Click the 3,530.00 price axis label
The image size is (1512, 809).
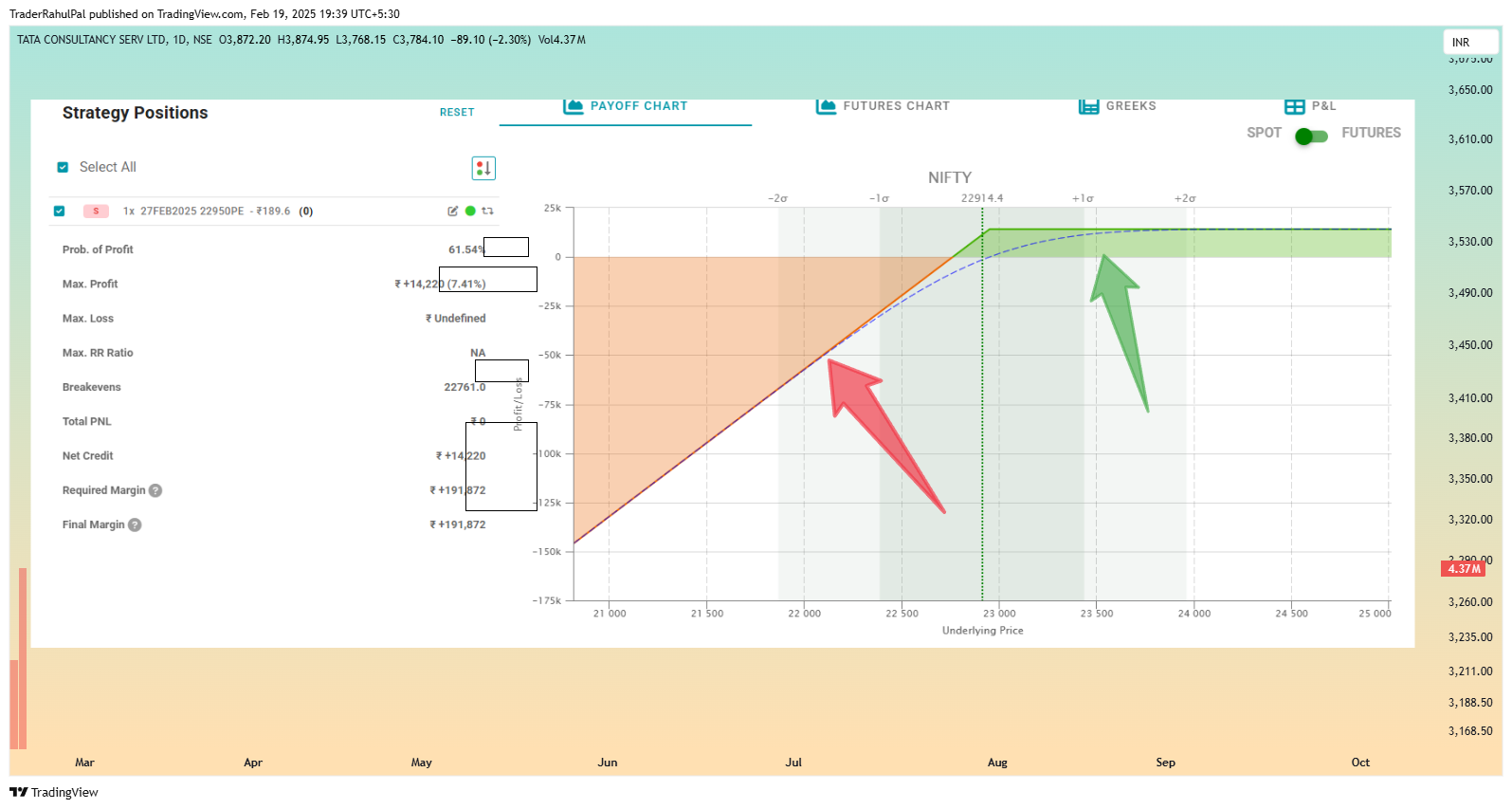[1470, 242]
